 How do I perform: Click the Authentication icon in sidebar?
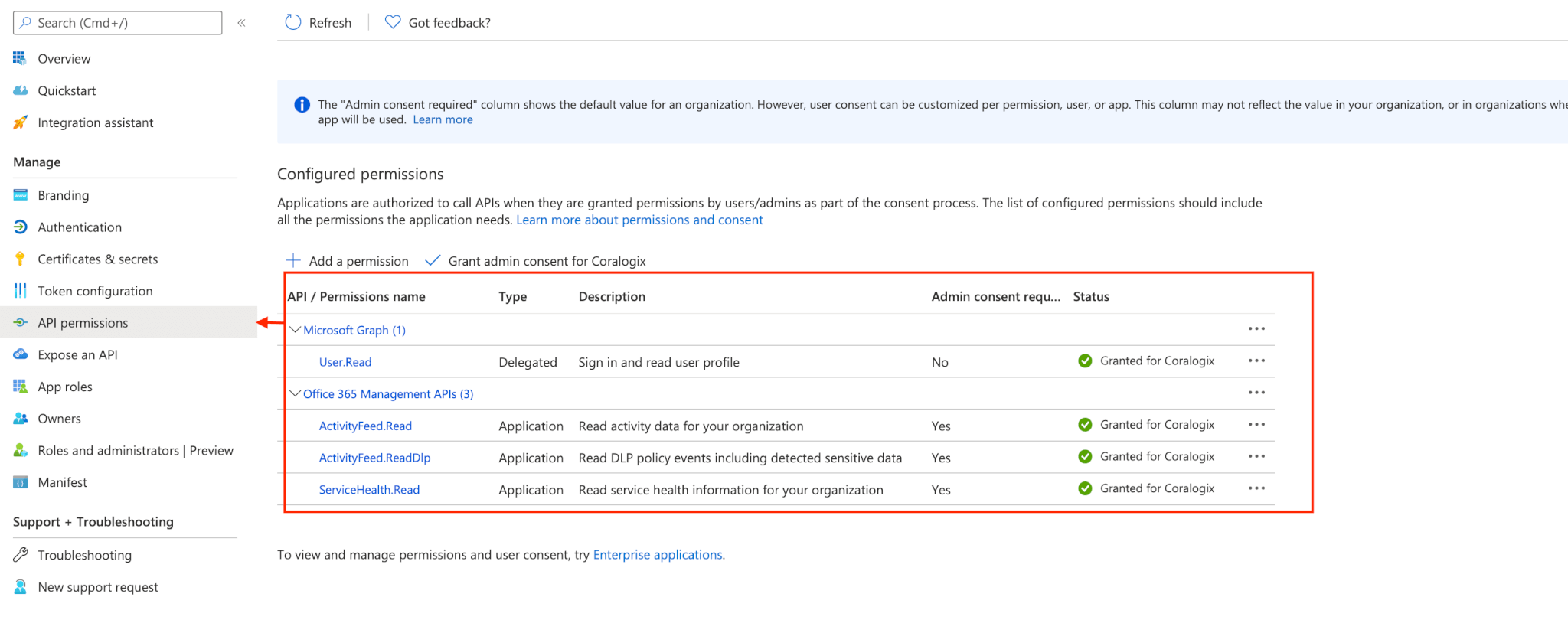20,227
